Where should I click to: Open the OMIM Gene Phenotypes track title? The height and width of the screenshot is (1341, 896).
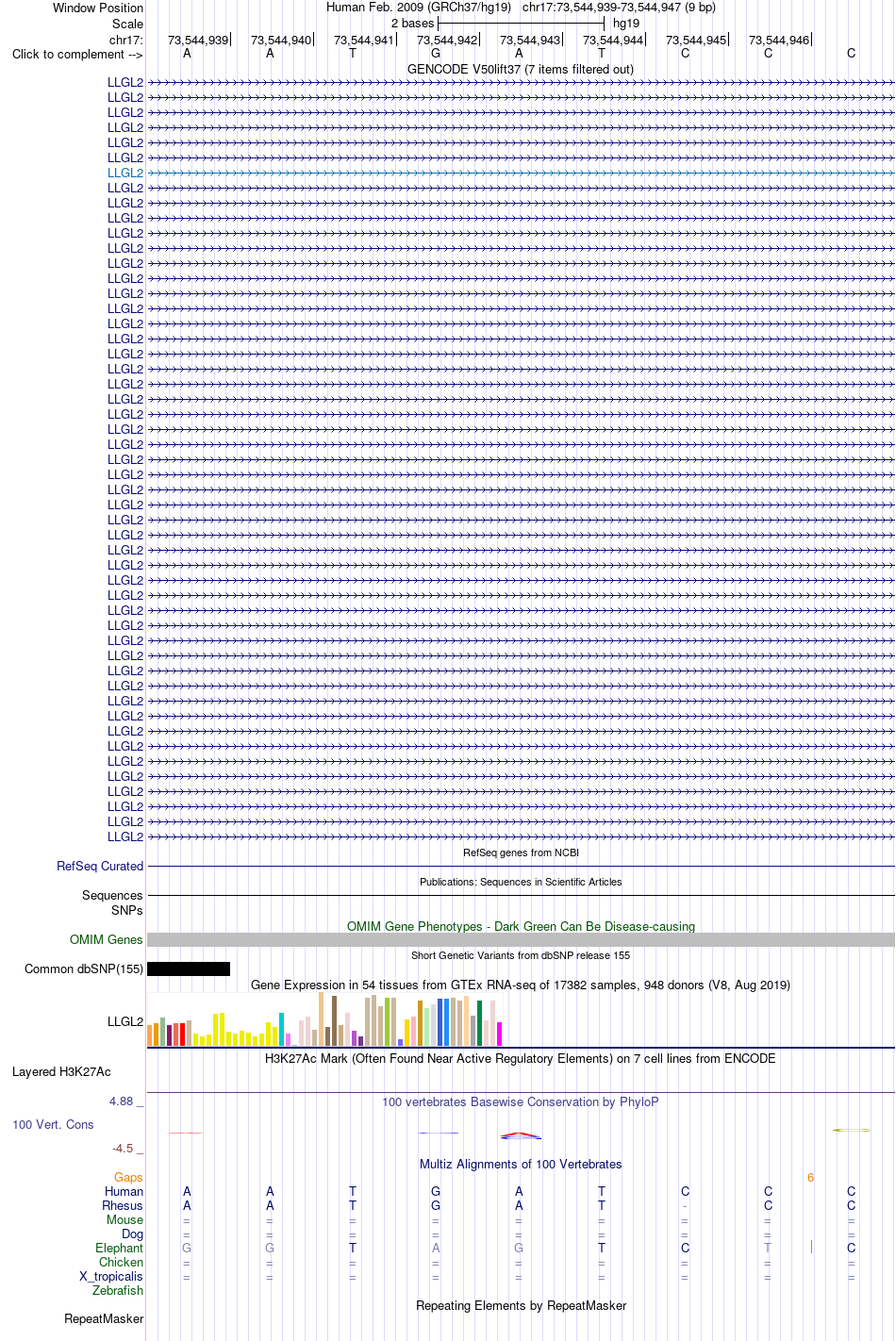click(521, 926)
